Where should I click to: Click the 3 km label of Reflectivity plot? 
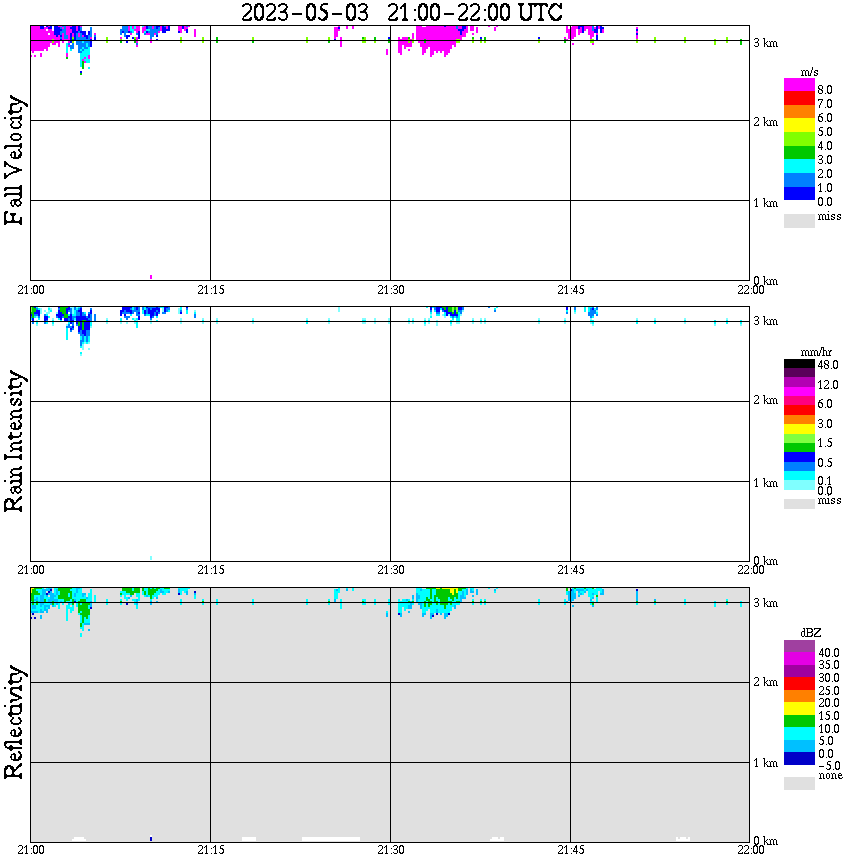pyautogui.click(x=765, y=603)
